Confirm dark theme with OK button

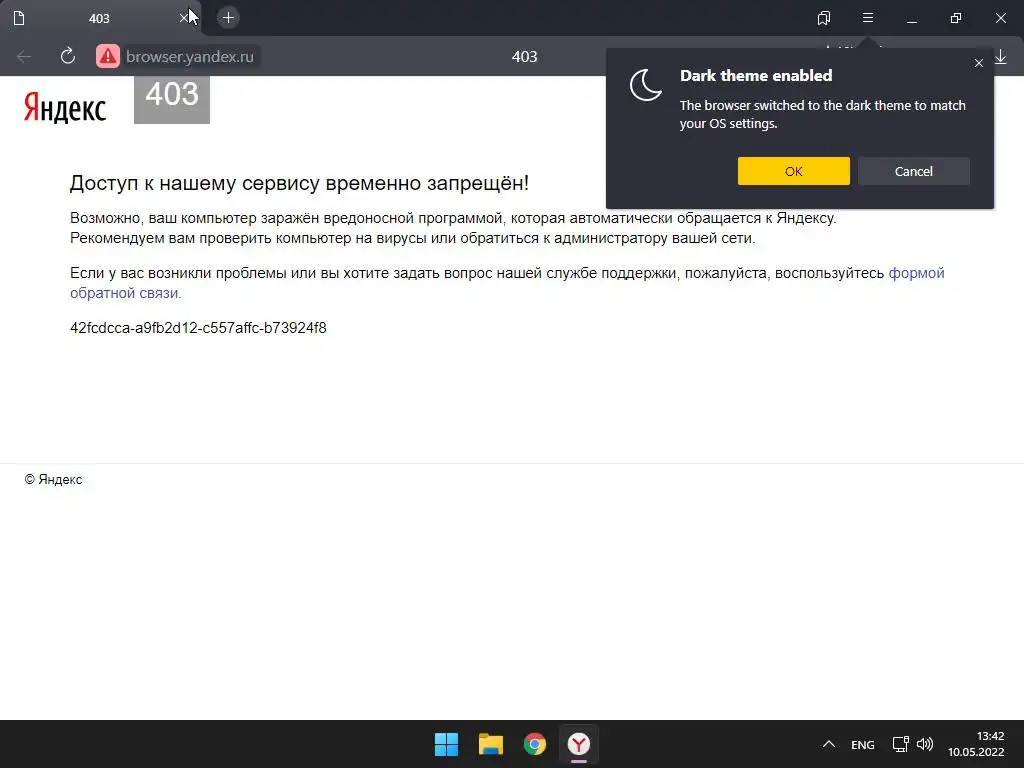coord(793,171)
